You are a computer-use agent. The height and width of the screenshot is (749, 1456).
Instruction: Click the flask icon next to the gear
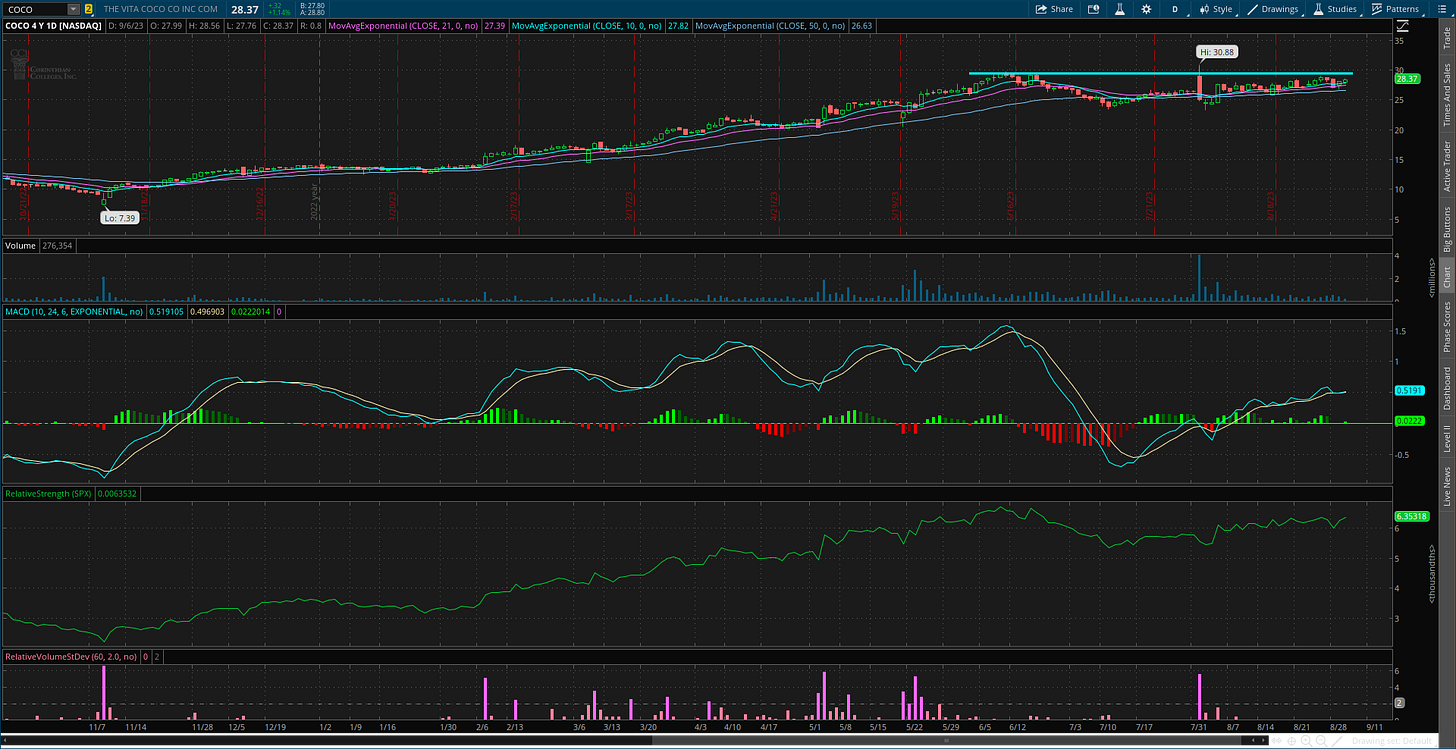tap(1120, 8)
